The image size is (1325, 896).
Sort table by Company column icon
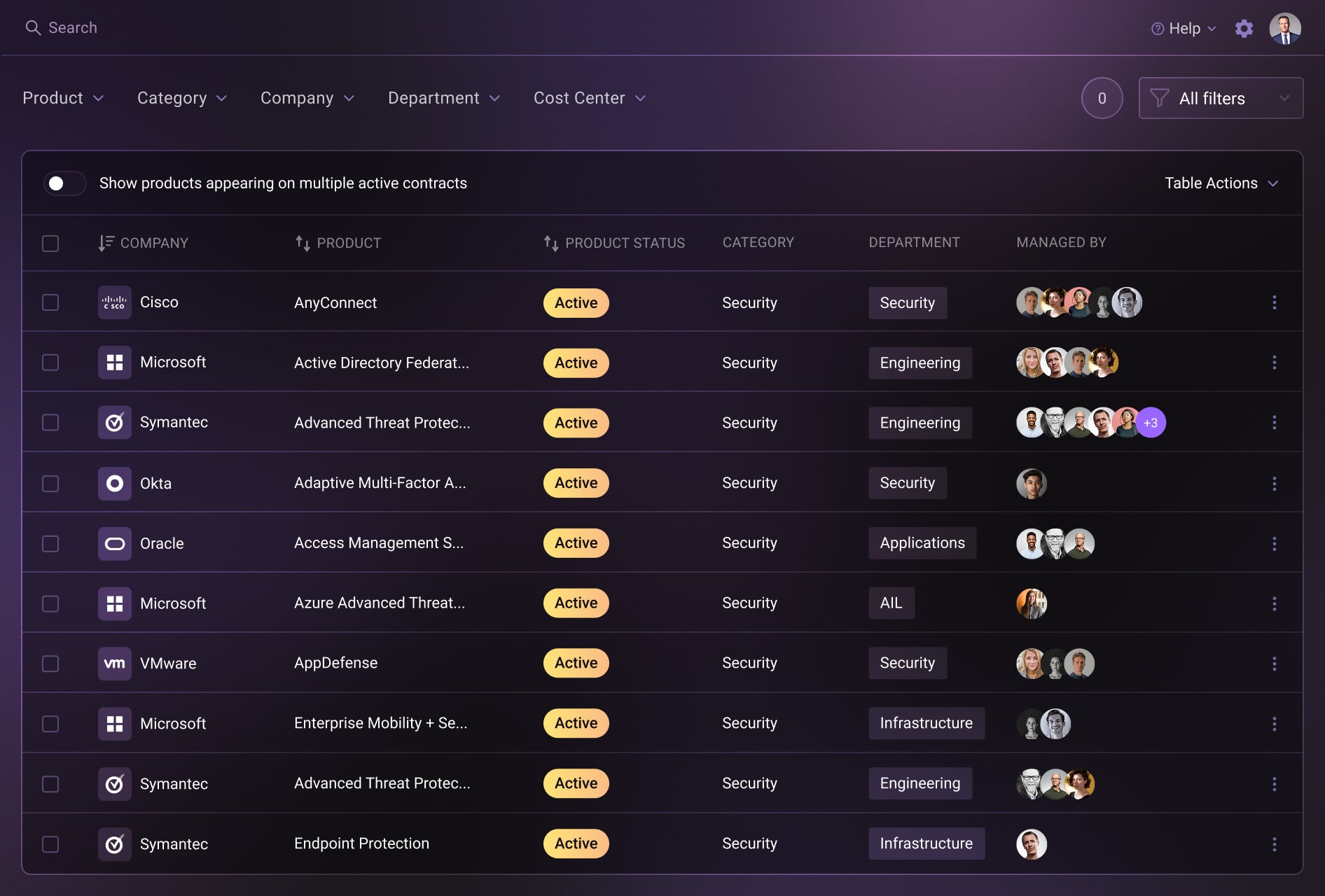click(x=106, y=243)
